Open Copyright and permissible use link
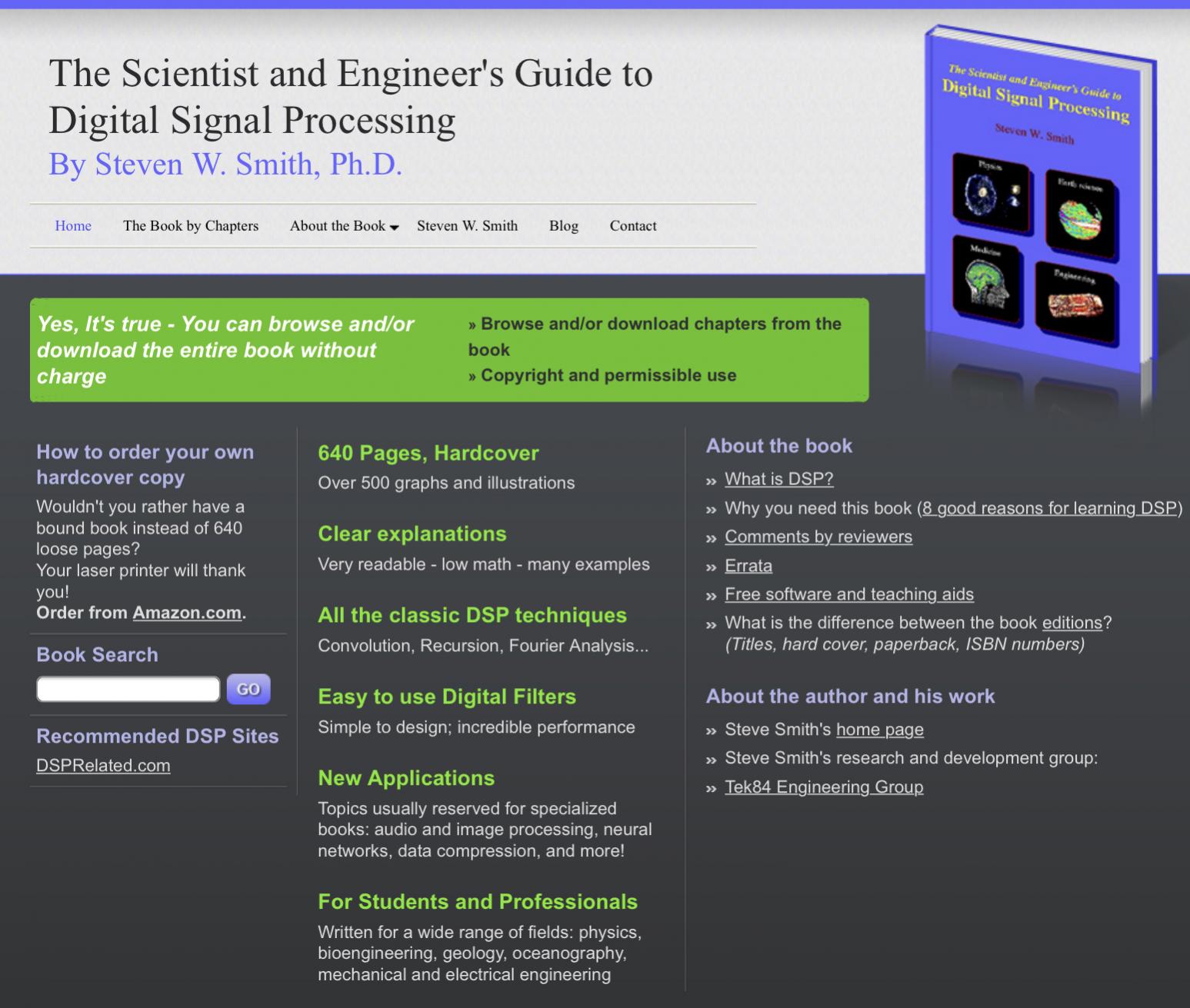The image size is (1190, 1008). click(x=602, y=375)
